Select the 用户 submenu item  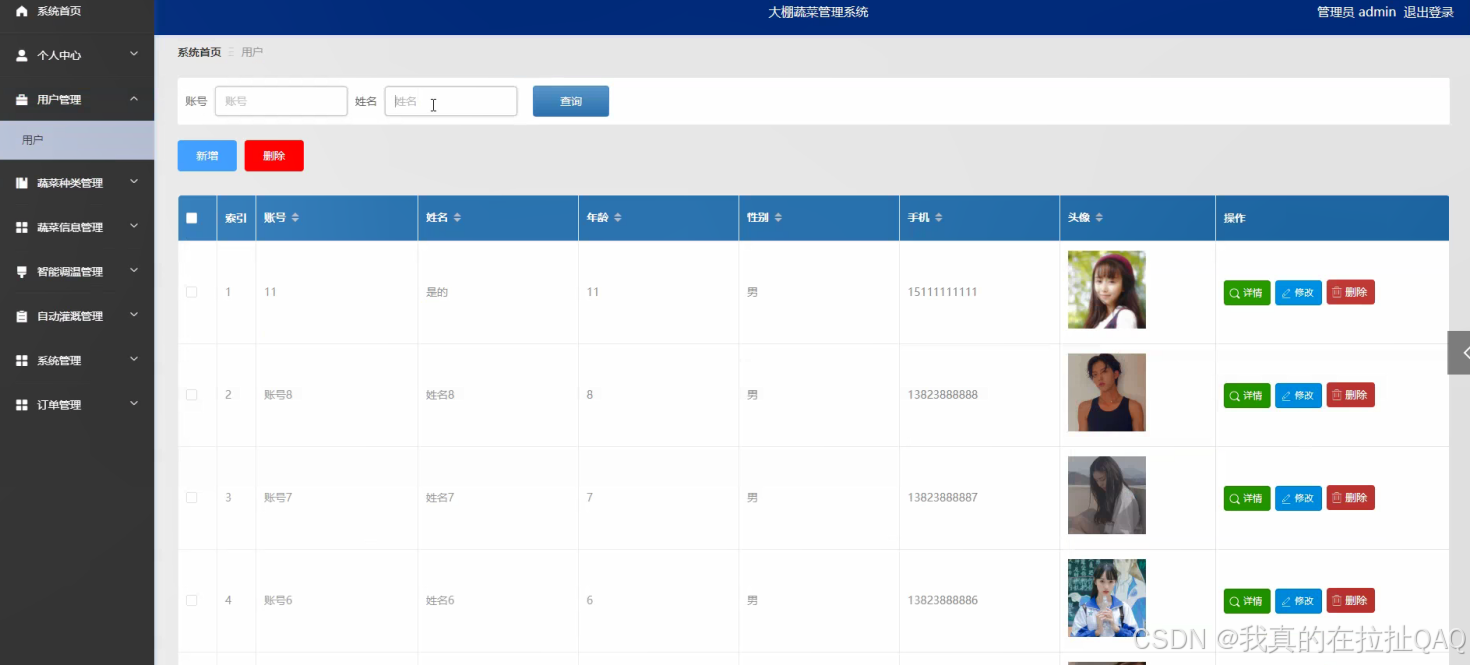click(x=77, y=140)
